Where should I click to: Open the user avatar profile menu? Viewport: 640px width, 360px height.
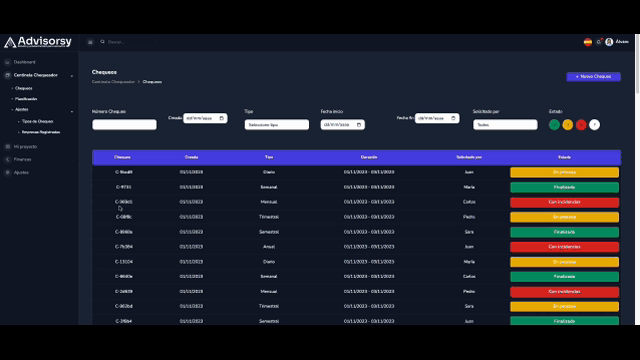tap(609, 42)
